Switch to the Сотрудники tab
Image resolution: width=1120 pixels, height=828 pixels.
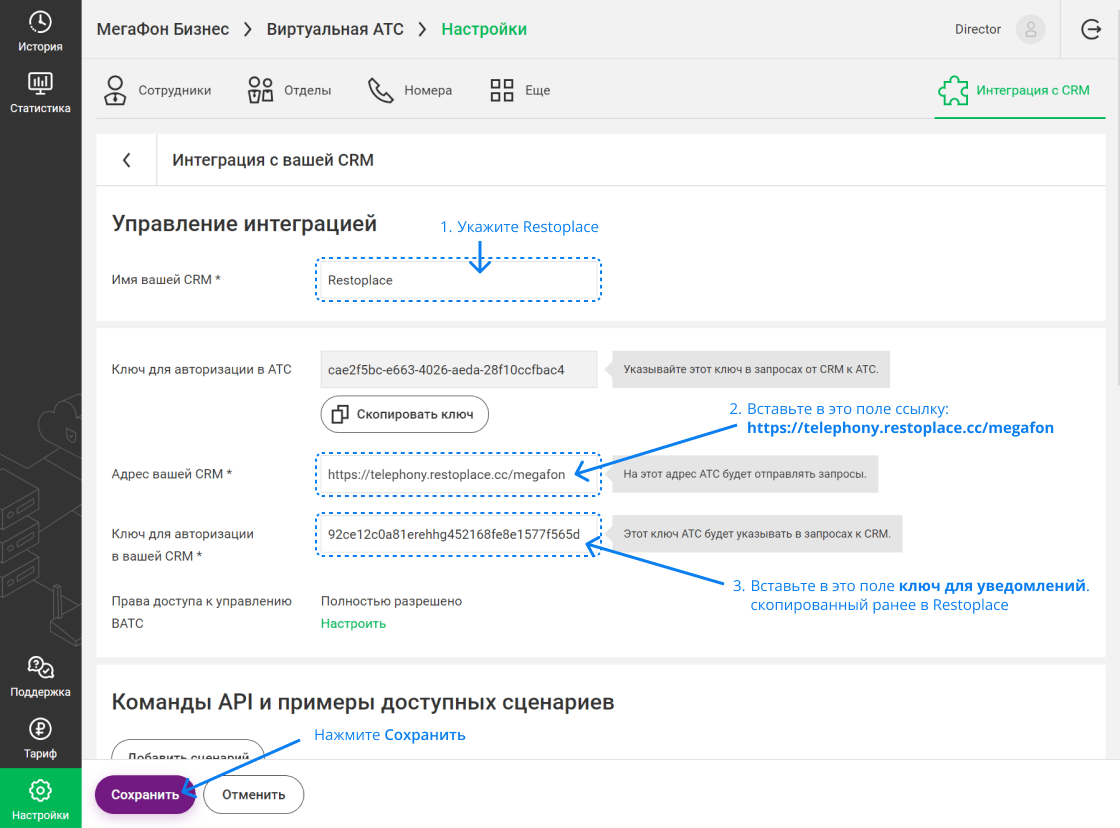click(157, 89)
